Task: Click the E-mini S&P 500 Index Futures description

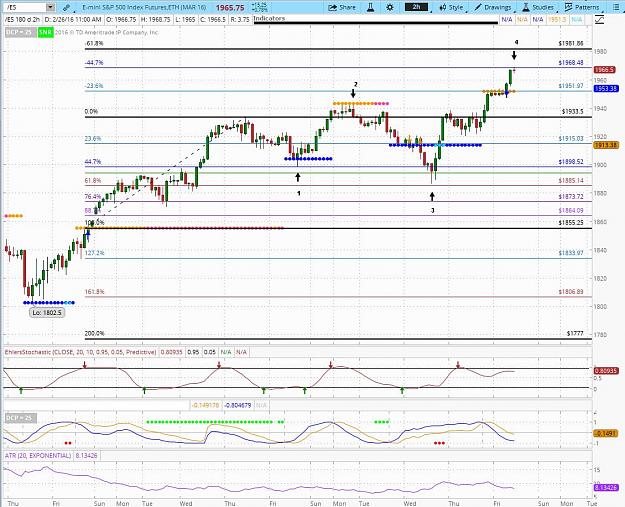Action: pyautogui.click(x=144, y=7)
